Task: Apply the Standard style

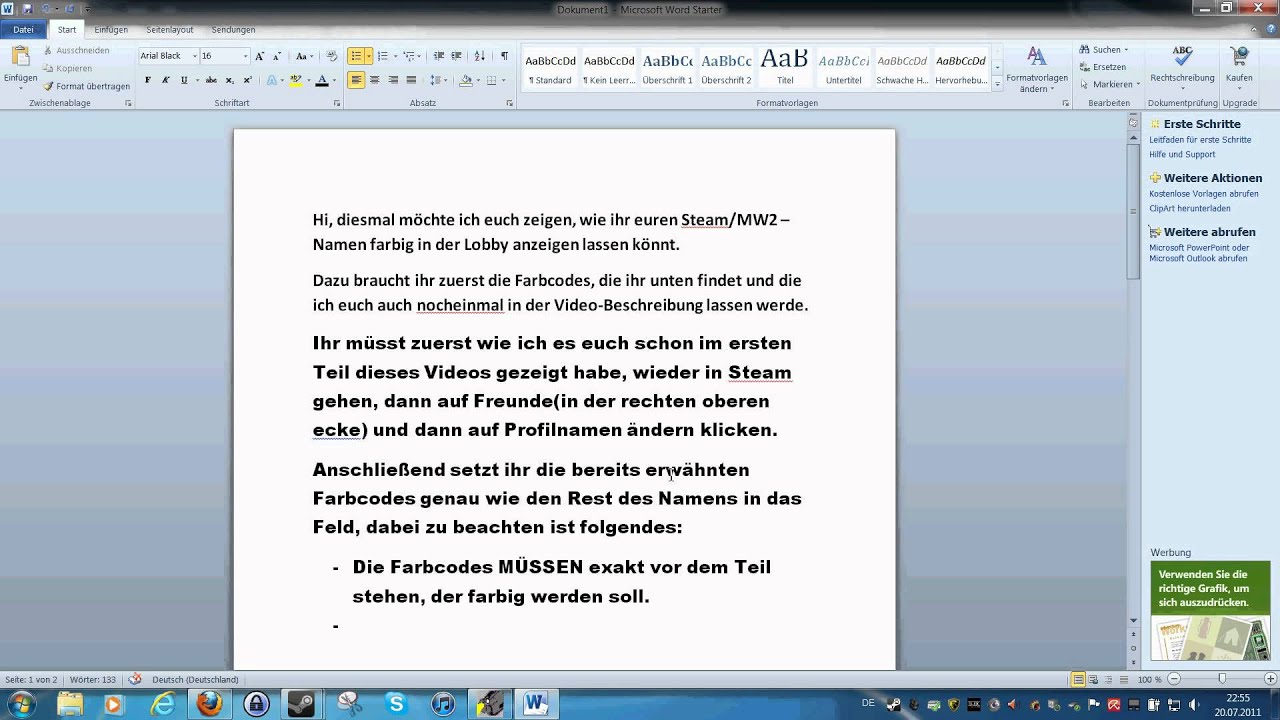Action: (x=550, y=68)
